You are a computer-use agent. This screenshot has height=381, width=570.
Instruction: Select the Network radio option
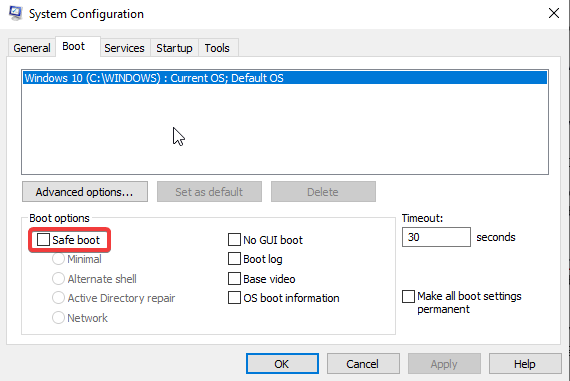58,318
